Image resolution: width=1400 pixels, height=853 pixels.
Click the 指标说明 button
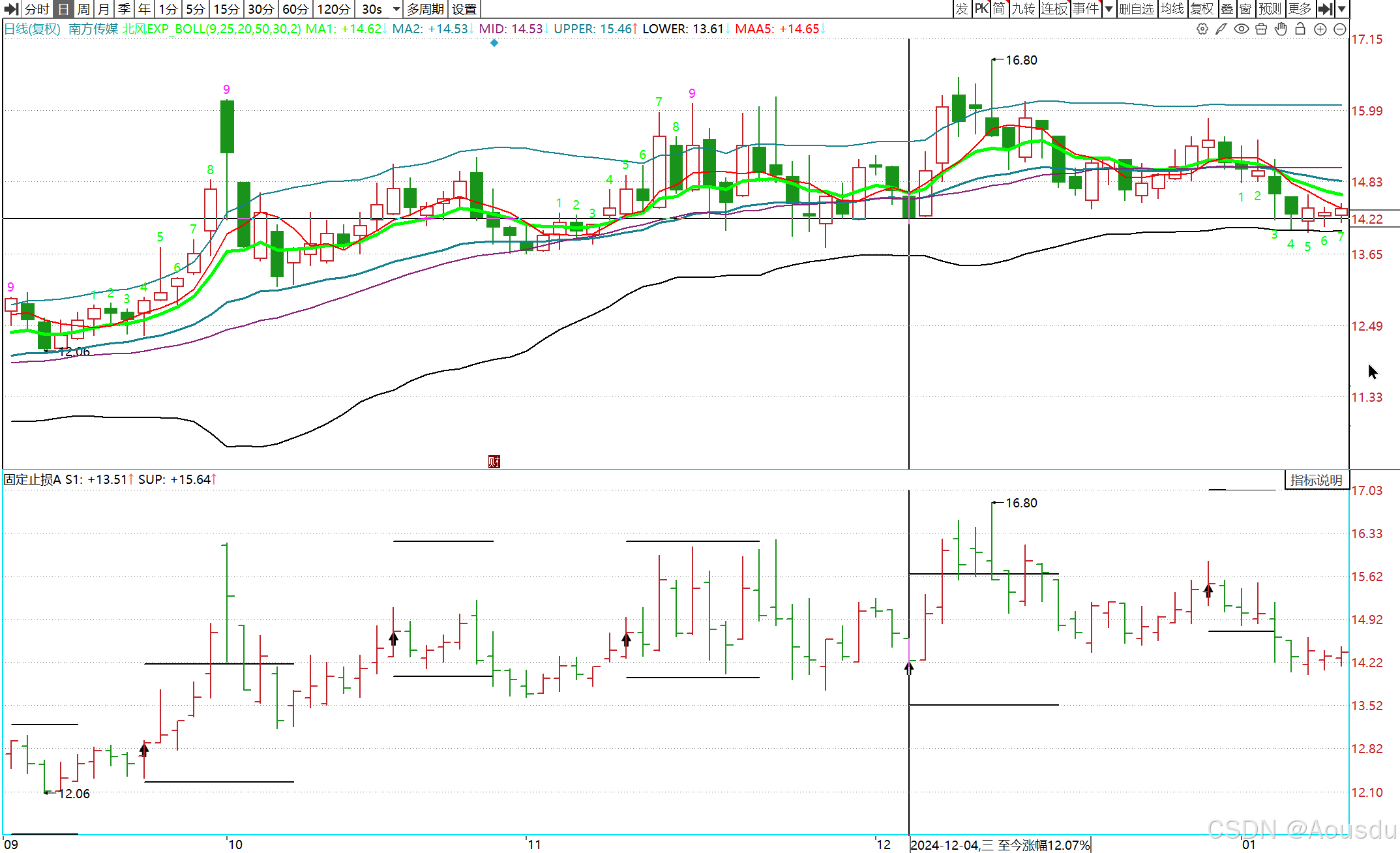[x=1316, y=480]
